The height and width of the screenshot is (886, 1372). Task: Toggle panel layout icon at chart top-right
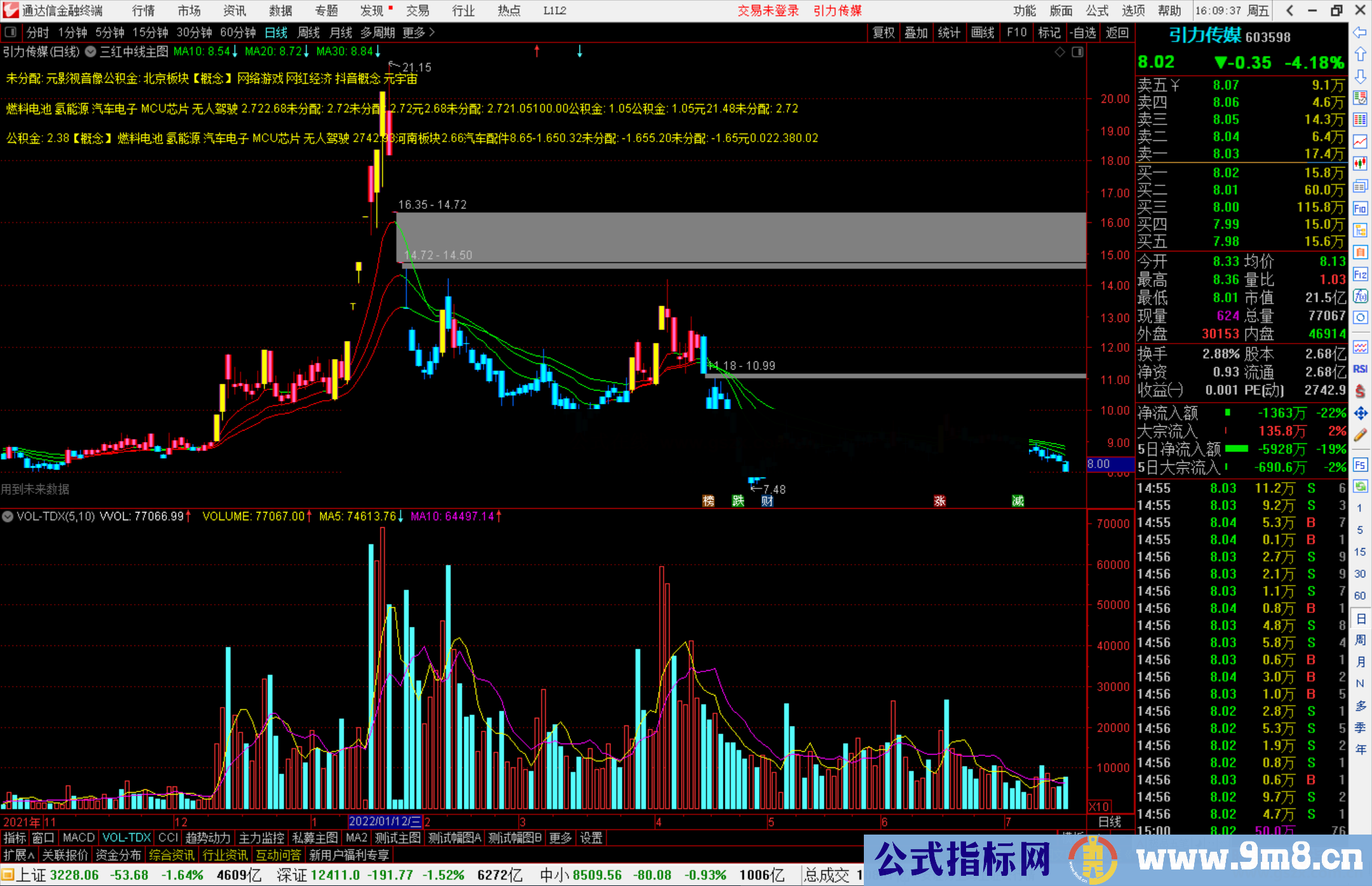click(1077, 52)
